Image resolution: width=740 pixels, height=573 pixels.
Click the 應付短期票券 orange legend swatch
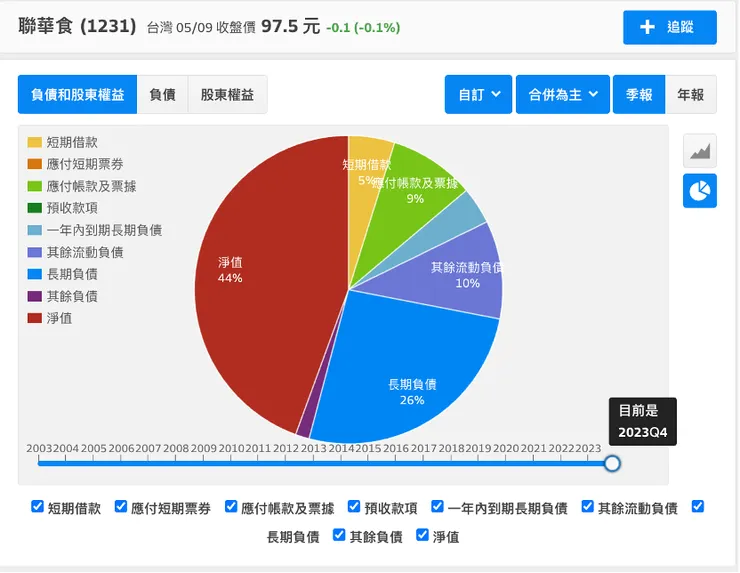pyautogui.click(x=35, y=164)
